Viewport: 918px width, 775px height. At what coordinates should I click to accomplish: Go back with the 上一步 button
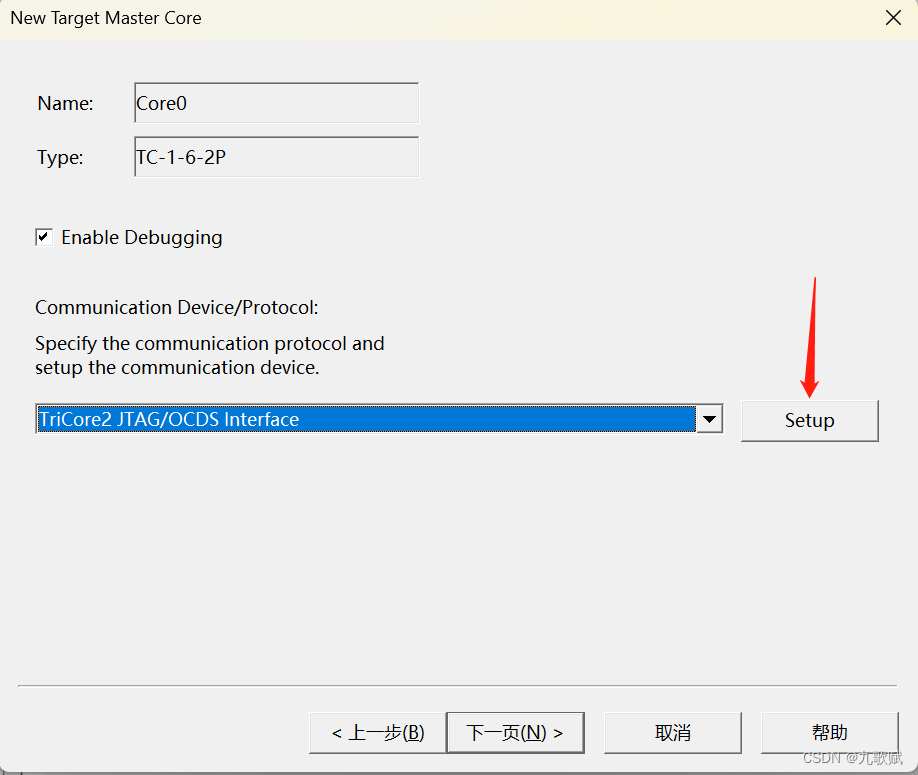pyautogui.click(x=377, y=732)
